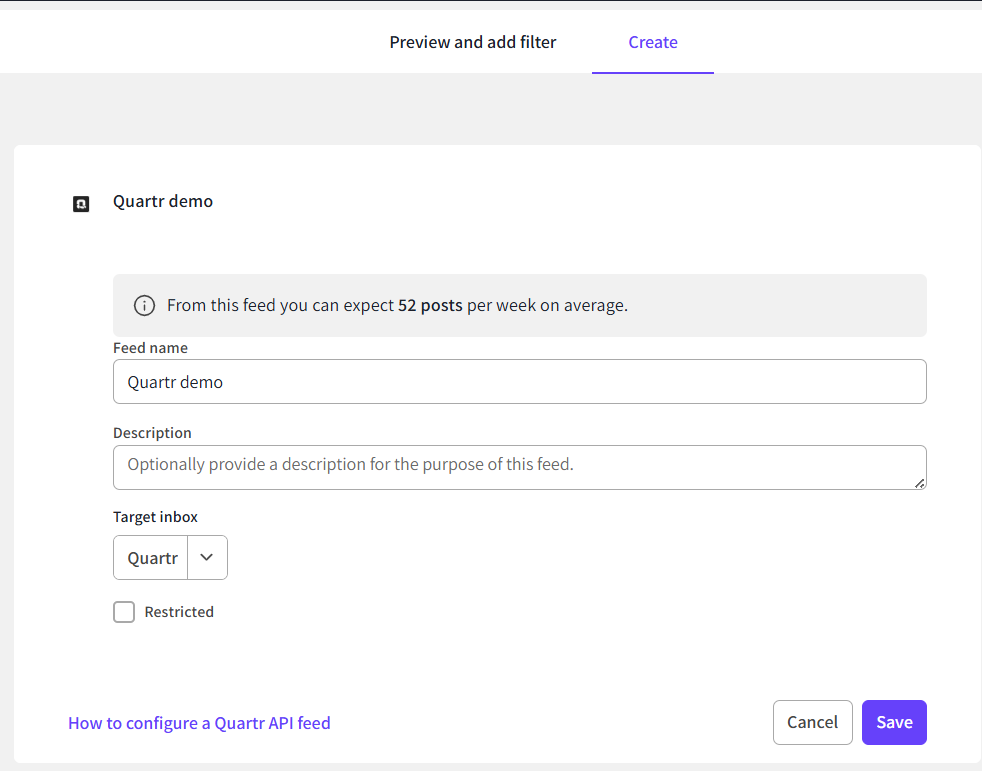The width and height of the screenshot is (982, 771).
Task: Click the Restricted checkbox label text
Action: click(179, 612)
